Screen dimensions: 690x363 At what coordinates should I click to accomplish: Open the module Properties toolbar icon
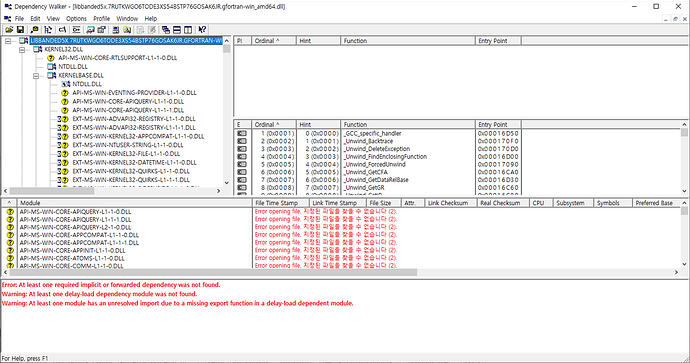(102, 29)
